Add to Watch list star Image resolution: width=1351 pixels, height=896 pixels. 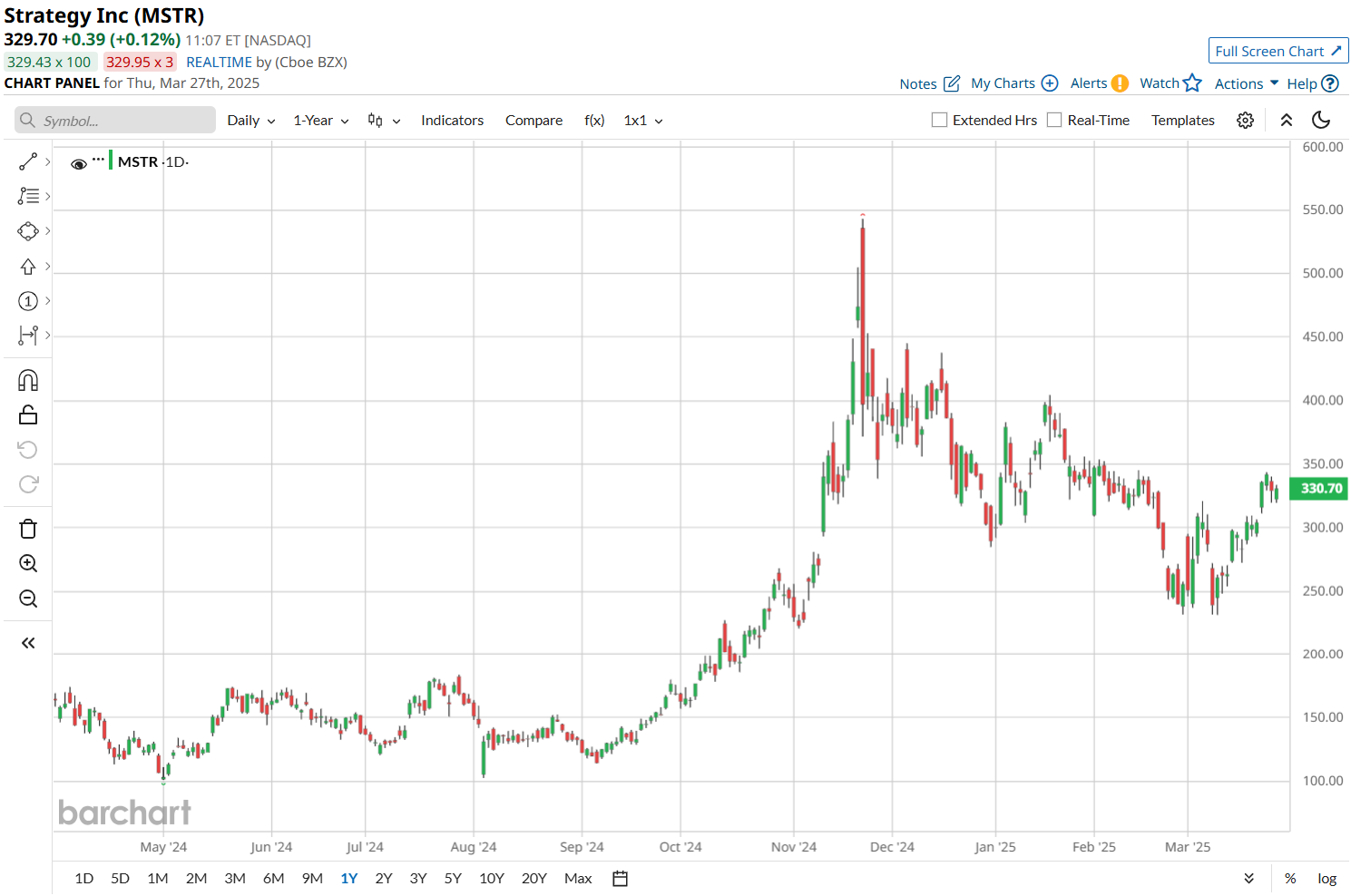(1192, 83)
